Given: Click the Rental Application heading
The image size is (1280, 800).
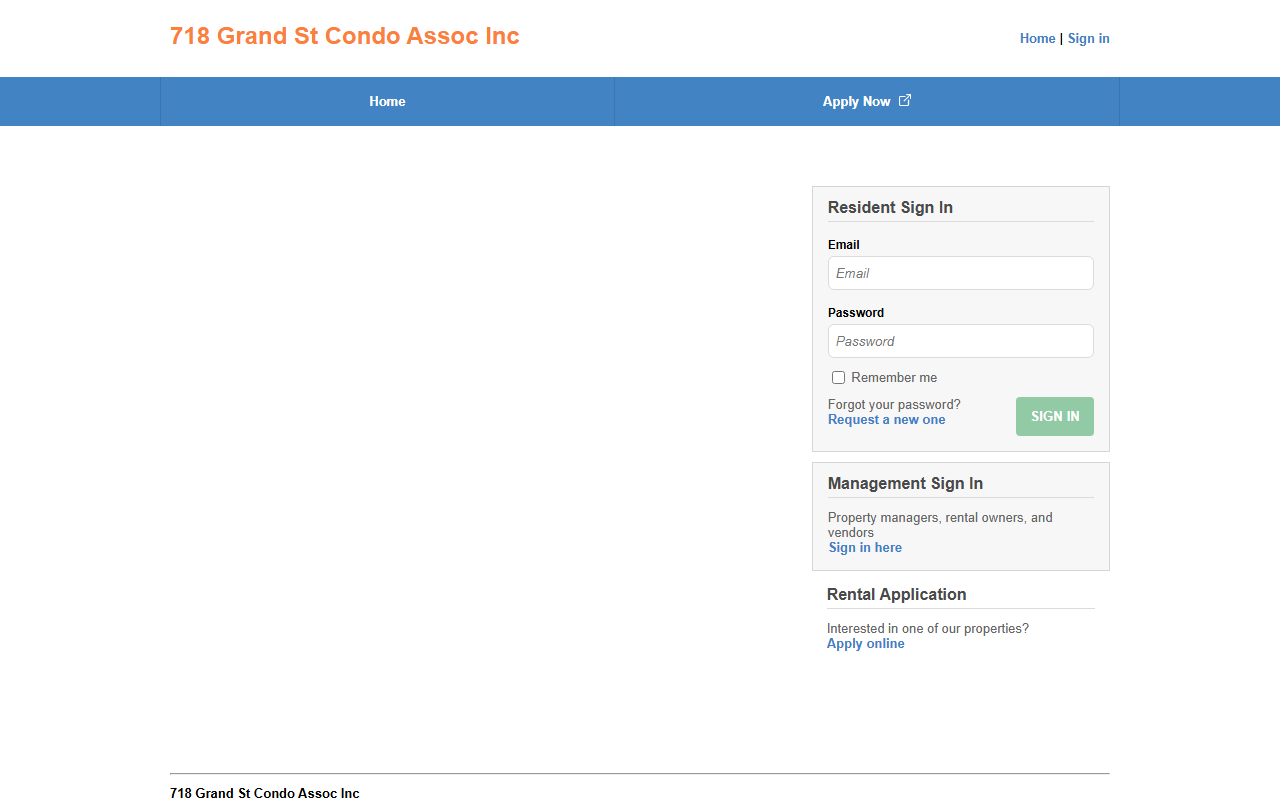Looking at the screenshot, I should pyautogui.click(x=896, y=594).
